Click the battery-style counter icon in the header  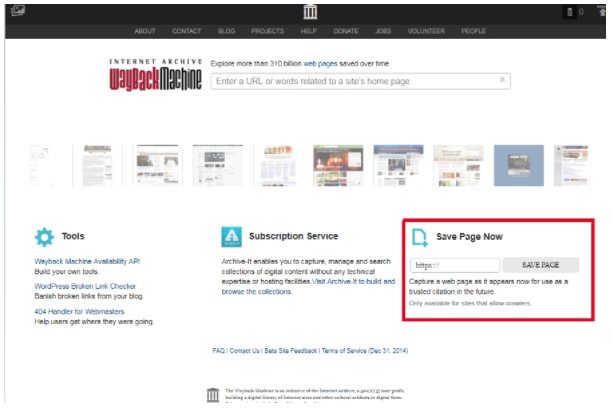(570, 12)
